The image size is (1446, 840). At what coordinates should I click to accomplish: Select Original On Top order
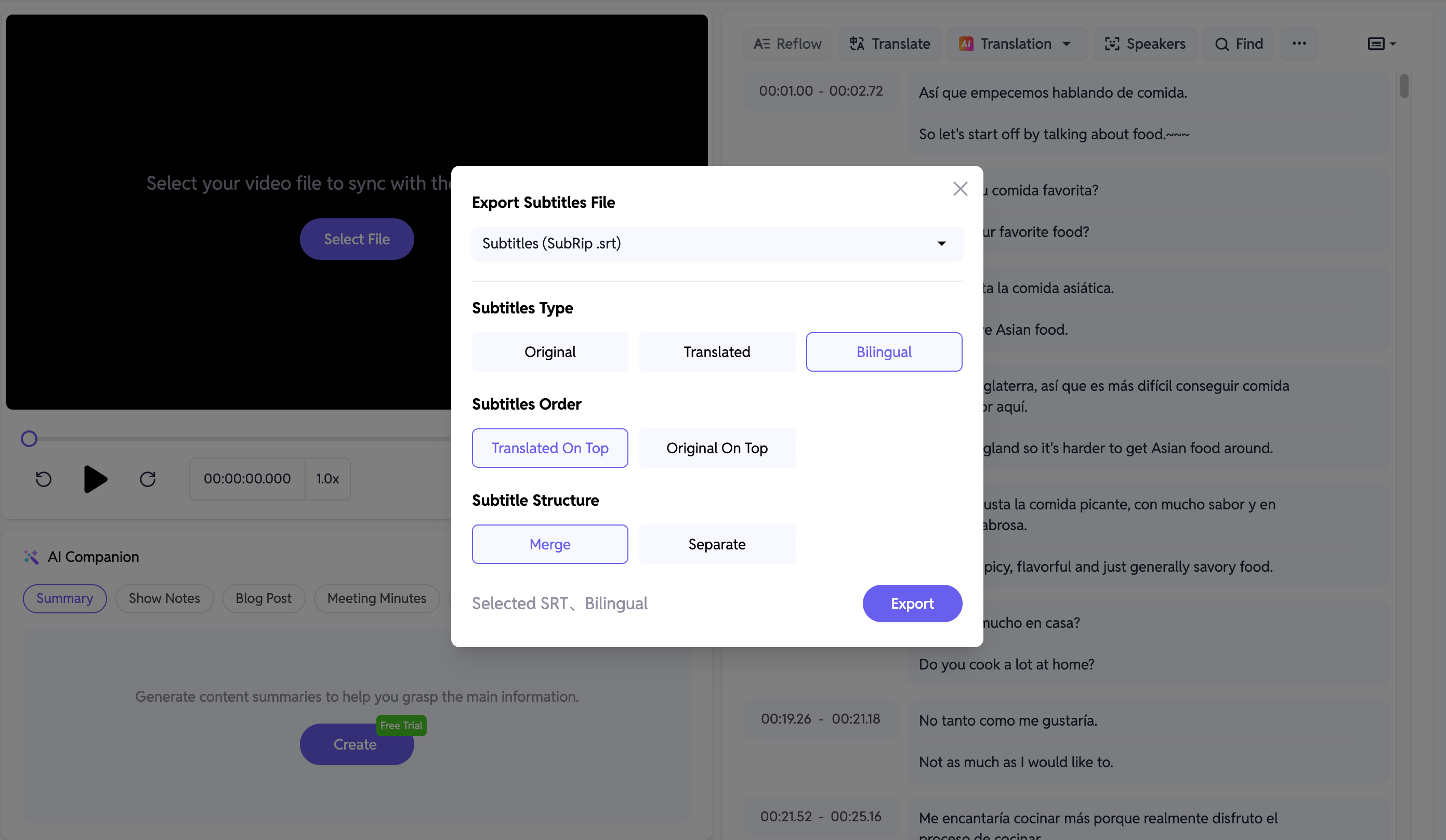pos(717,448)
